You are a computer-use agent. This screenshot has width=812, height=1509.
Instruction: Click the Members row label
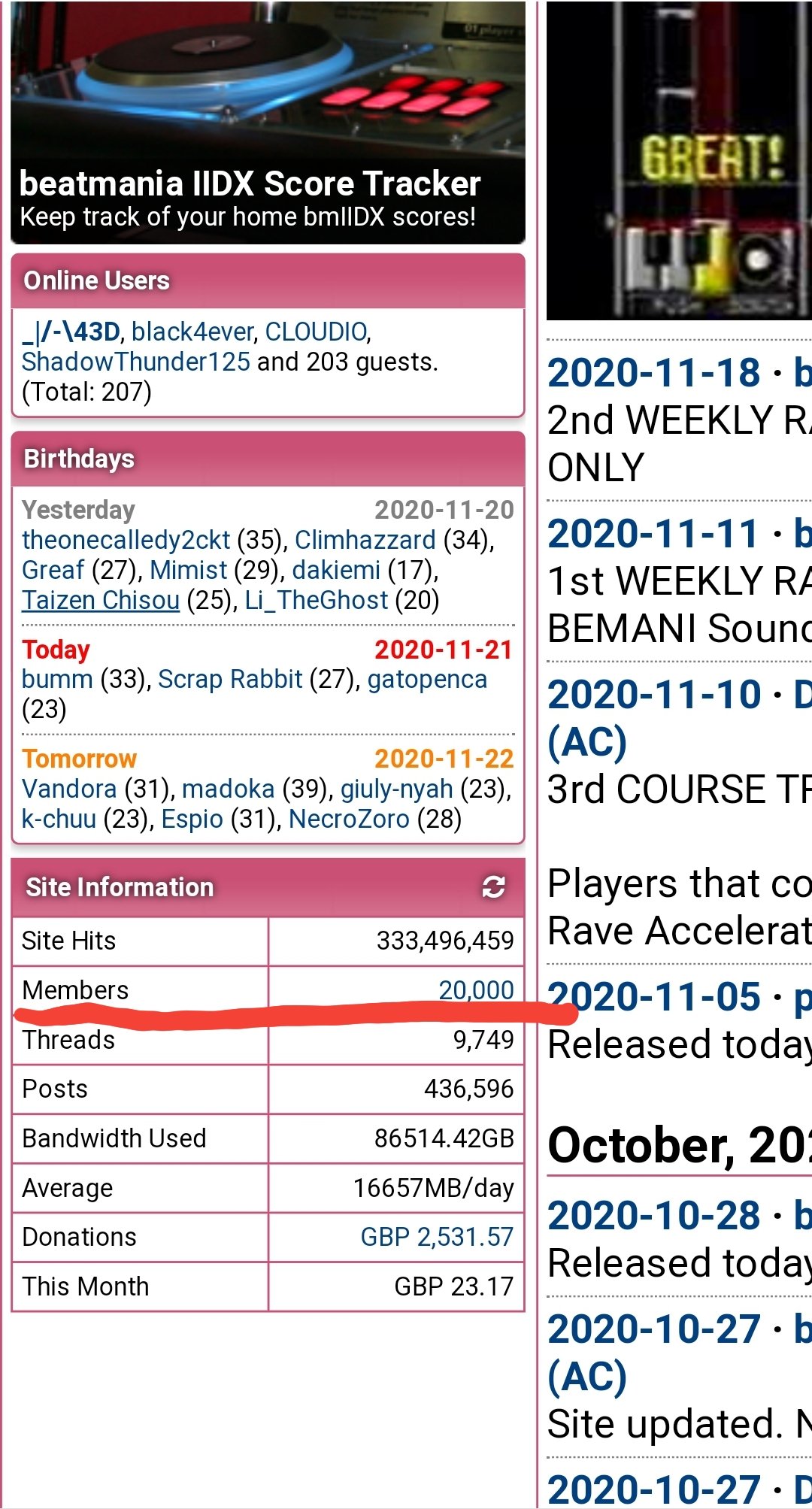coord(75,990)
